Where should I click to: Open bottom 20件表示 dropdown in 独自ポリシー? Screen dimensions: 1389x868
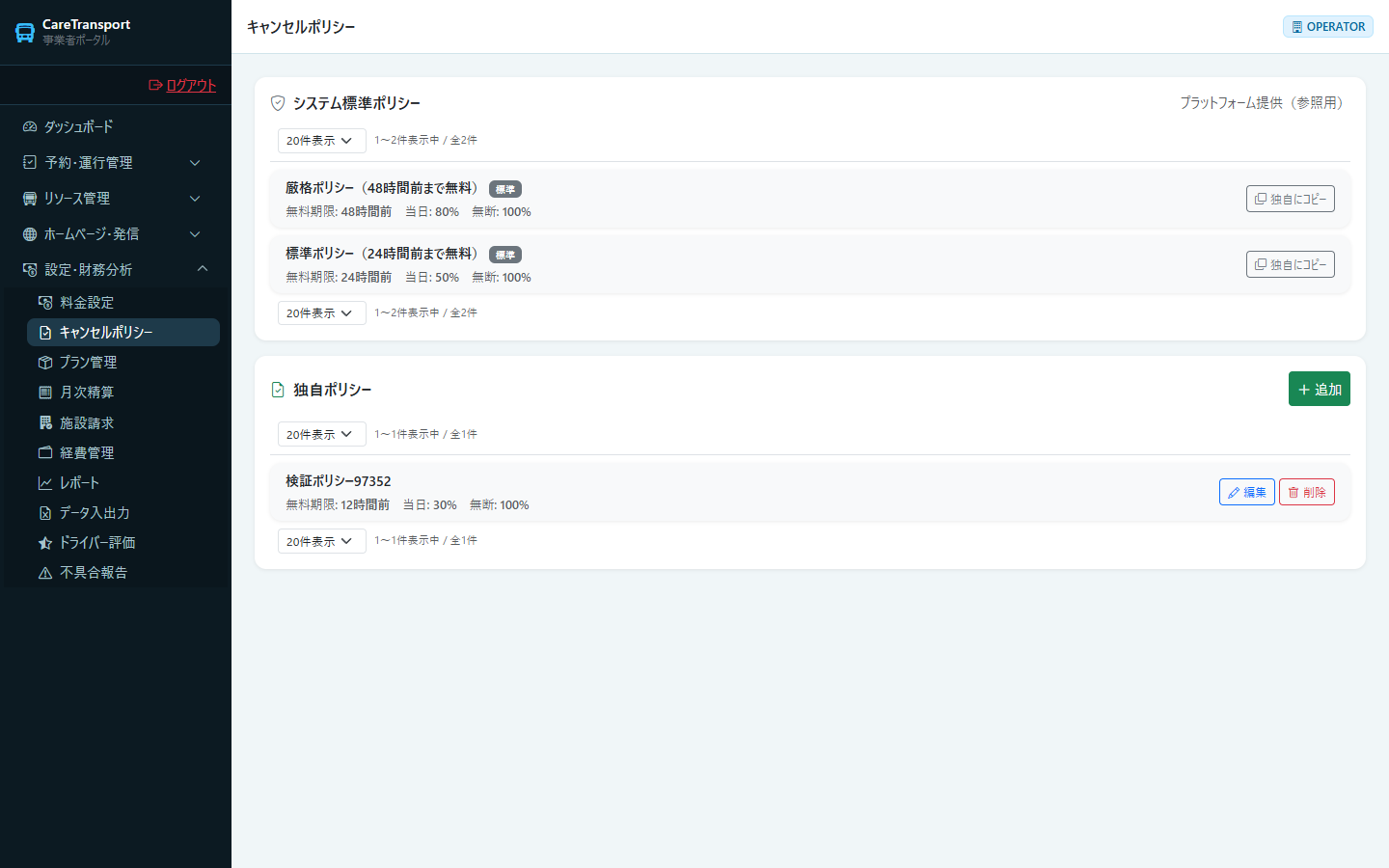322,541
